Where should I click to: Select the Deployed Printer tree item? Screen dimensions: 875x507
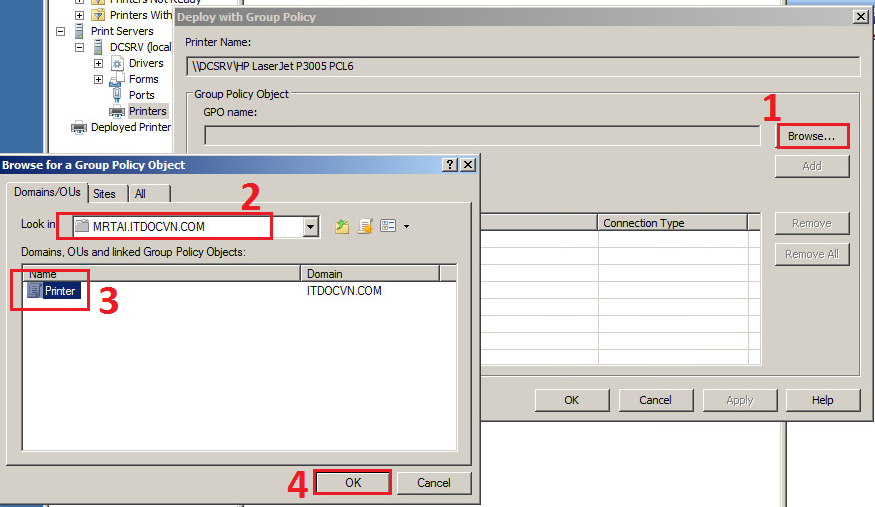[x=131, y=127]
